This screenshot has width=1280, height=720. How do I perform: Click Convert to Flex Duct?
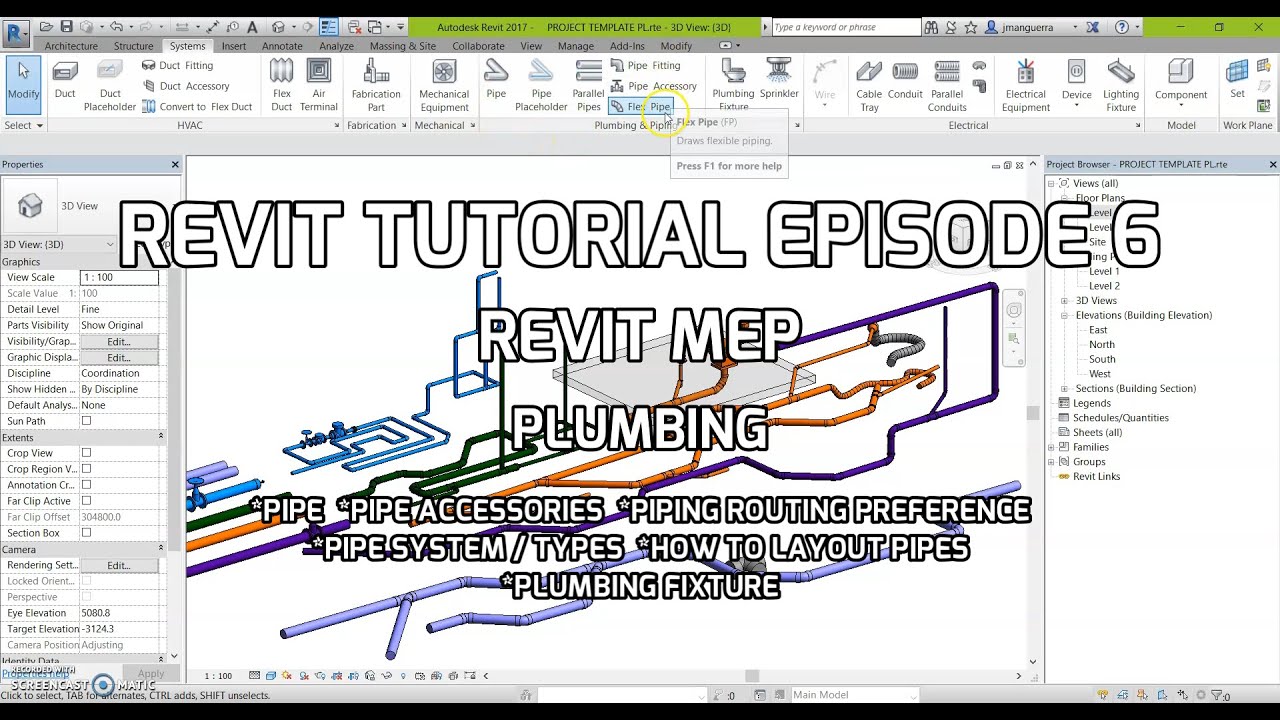tap(197, 107)
